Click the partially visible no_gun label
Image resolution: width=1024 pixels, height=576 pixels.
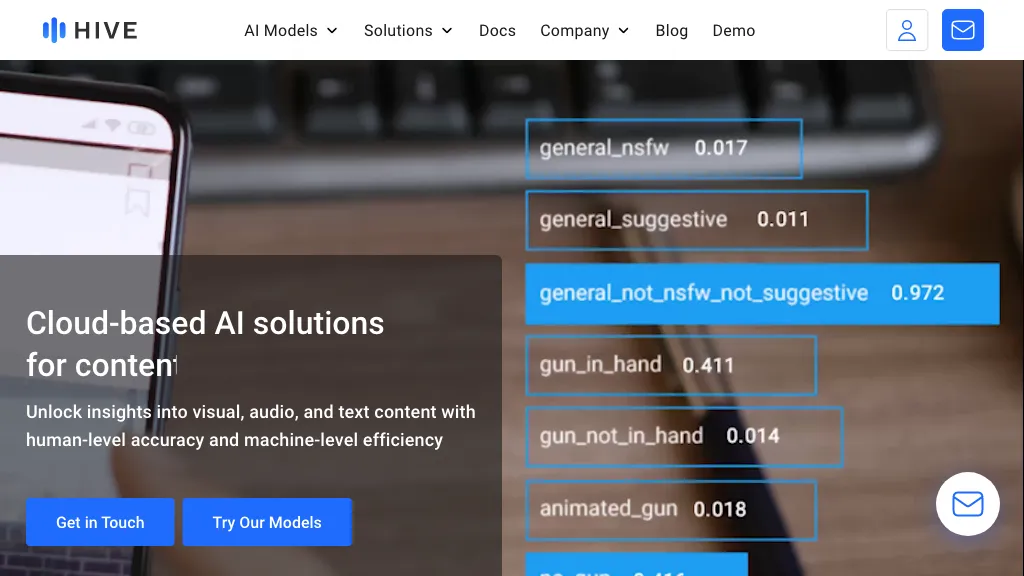(x=637, y=570)
